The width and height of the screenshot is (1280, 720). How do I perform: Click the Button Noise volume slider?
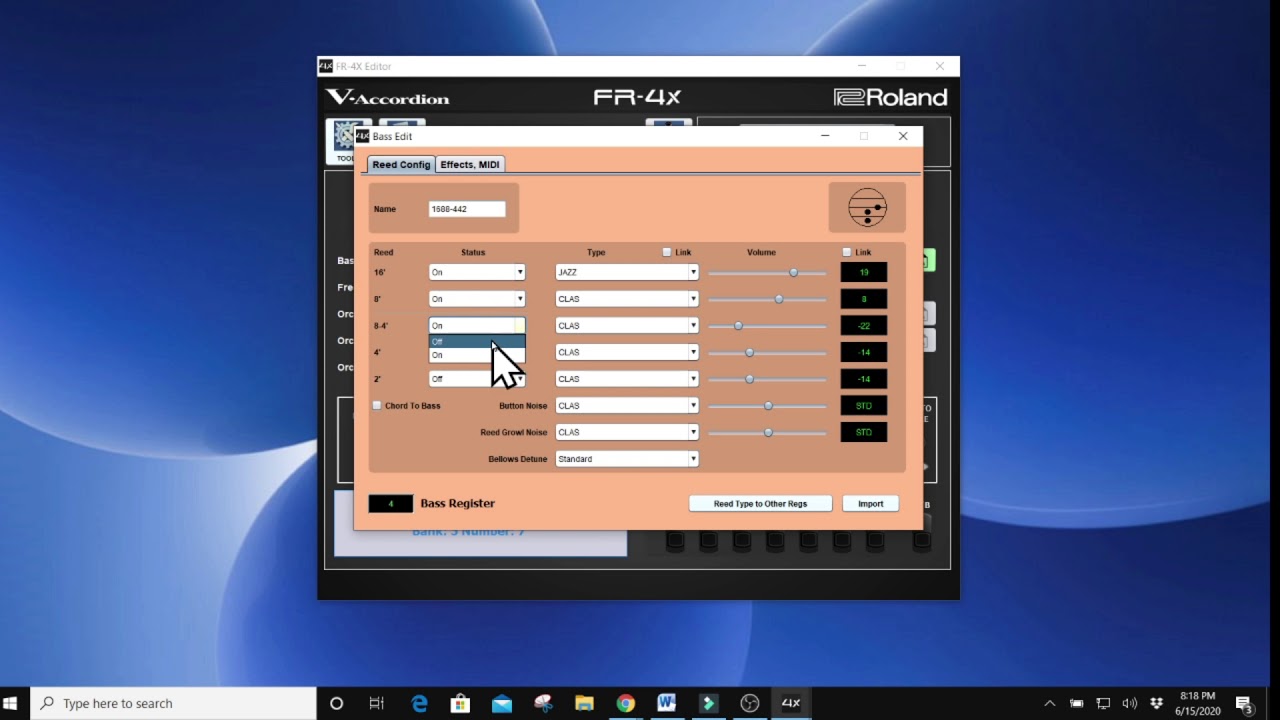point(768,406)
